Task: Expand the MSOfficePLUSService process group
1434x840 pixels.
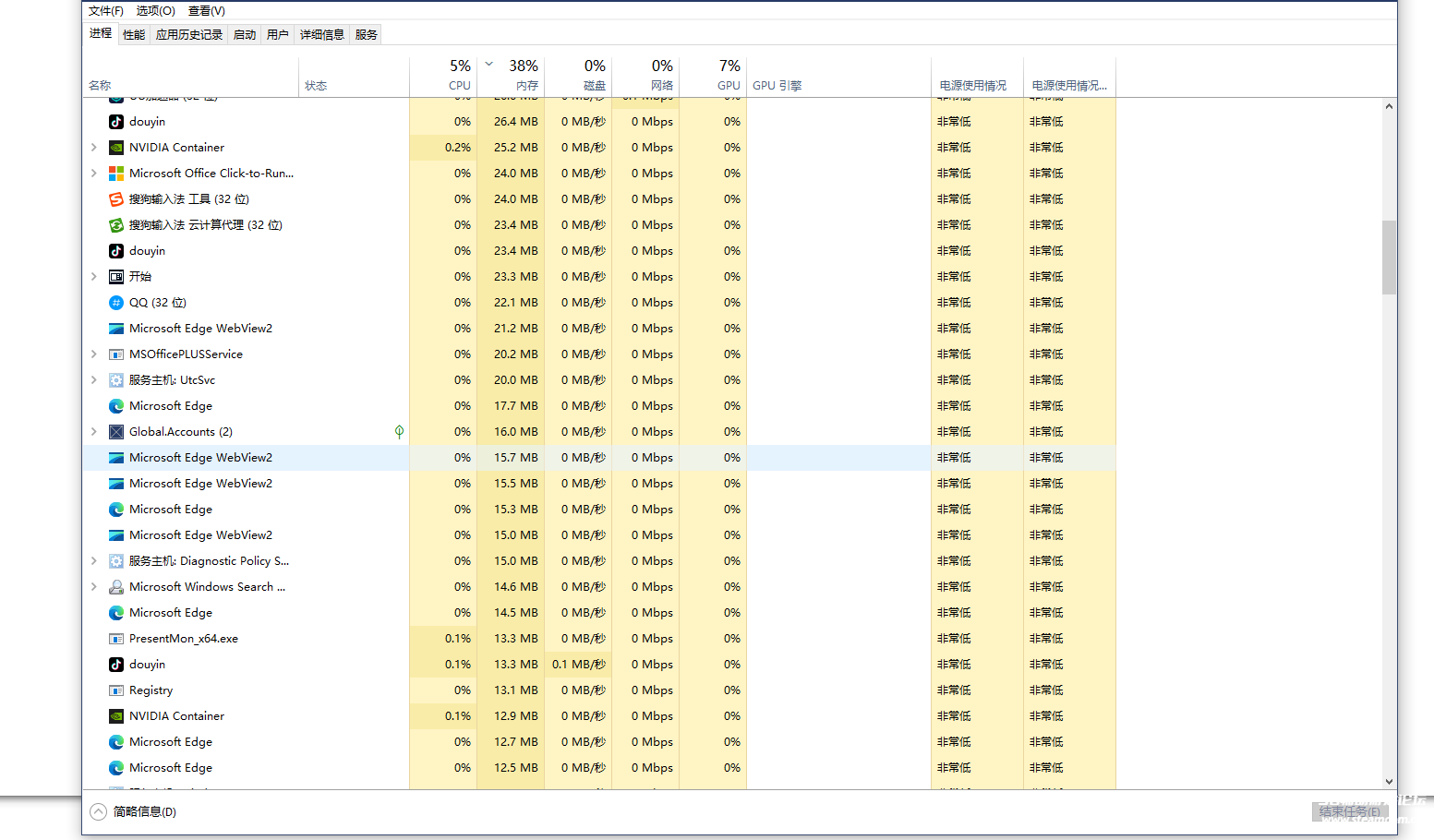Action: pos(94,354)
